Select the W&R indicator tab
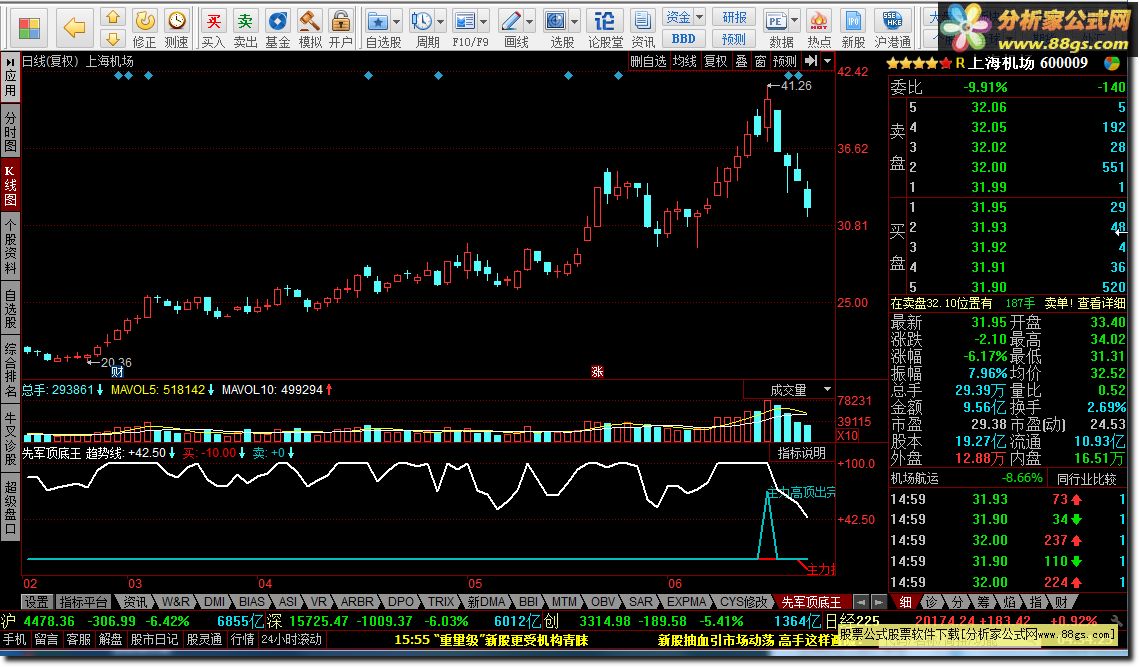Screen dimensions: 1140x667 [176, 602]
